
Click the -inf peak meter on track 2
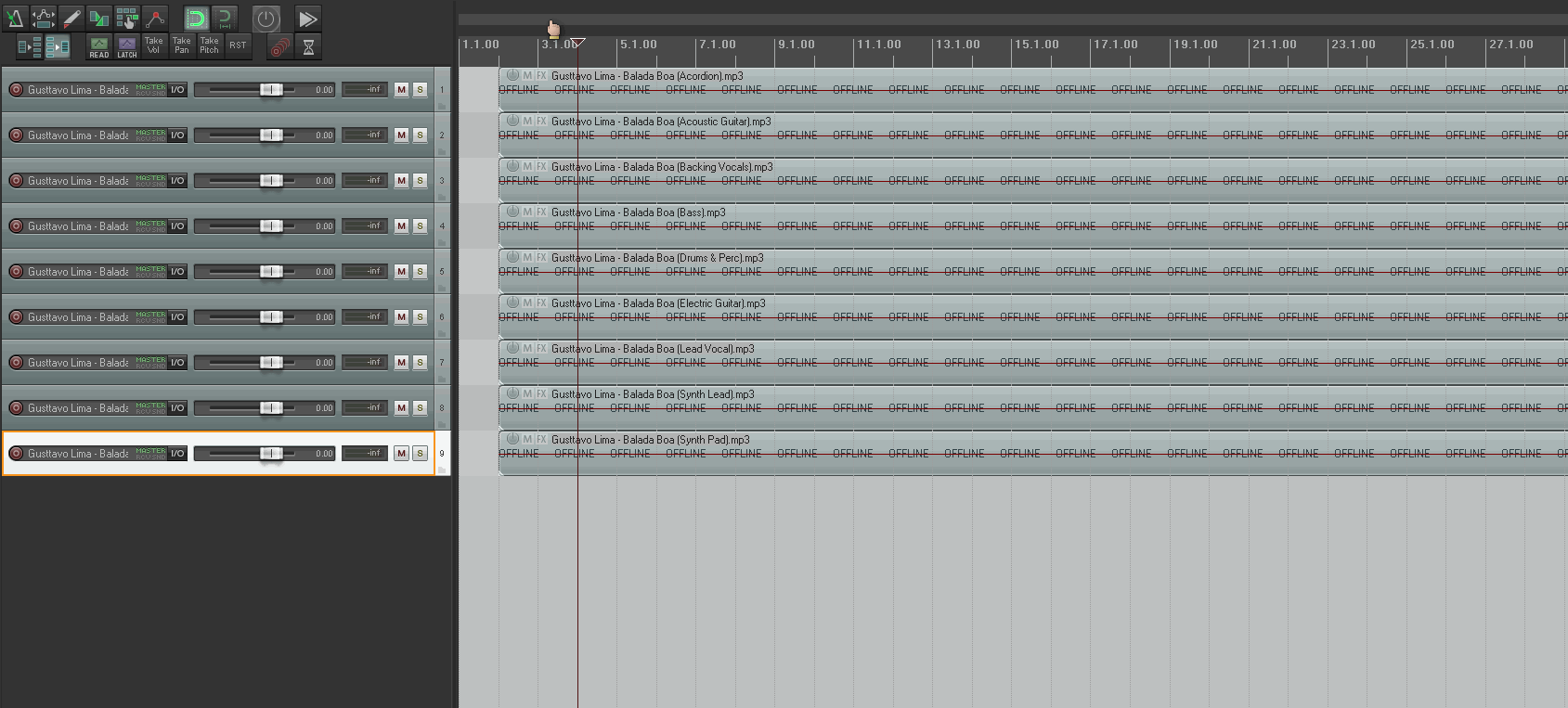[x=365, y=135]
